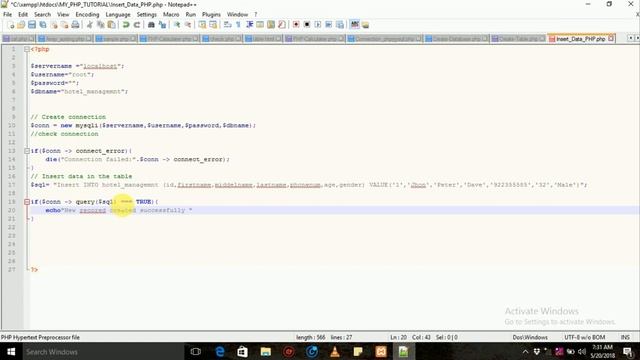Click the Search Windows taskbar field
Image resolution: width=640 pixels, height=360 pixels.
102,351
